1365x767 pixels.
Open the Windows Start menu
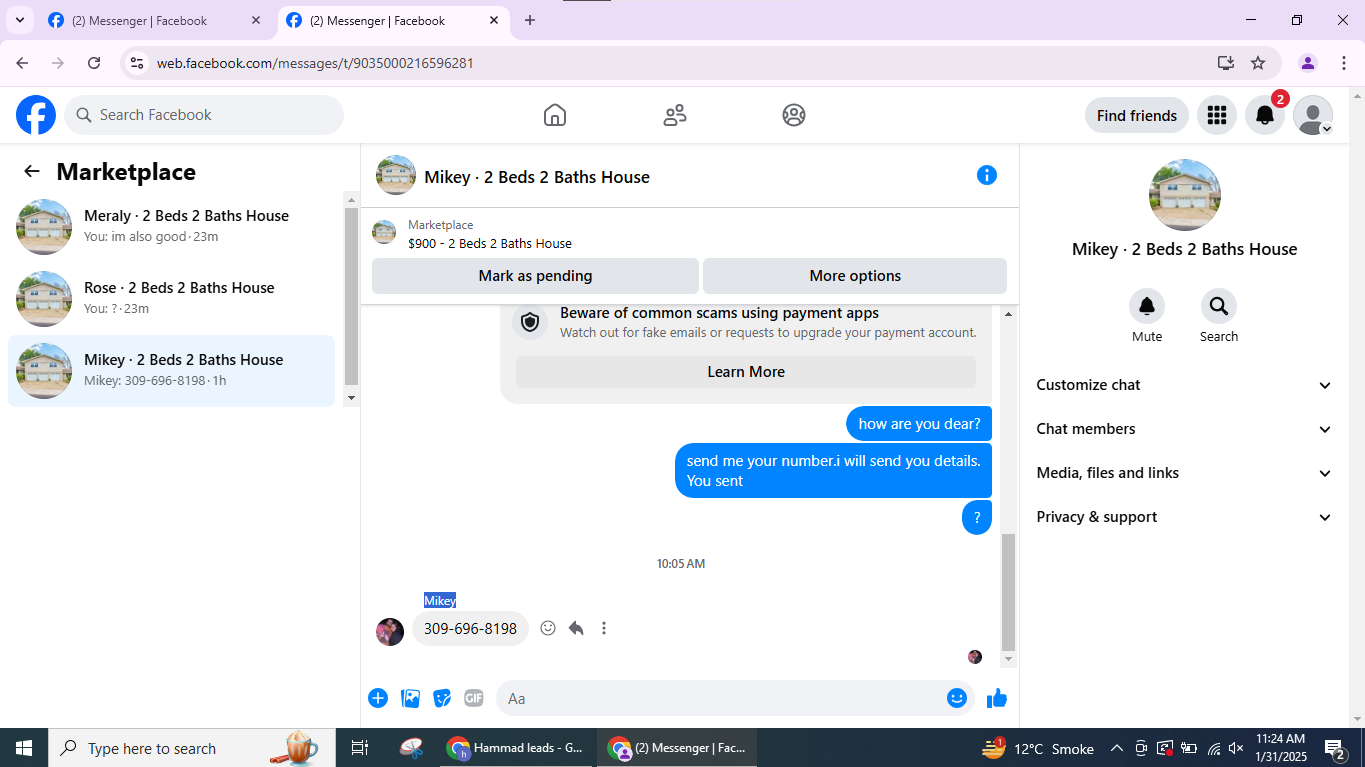click(x=24, y=748)
